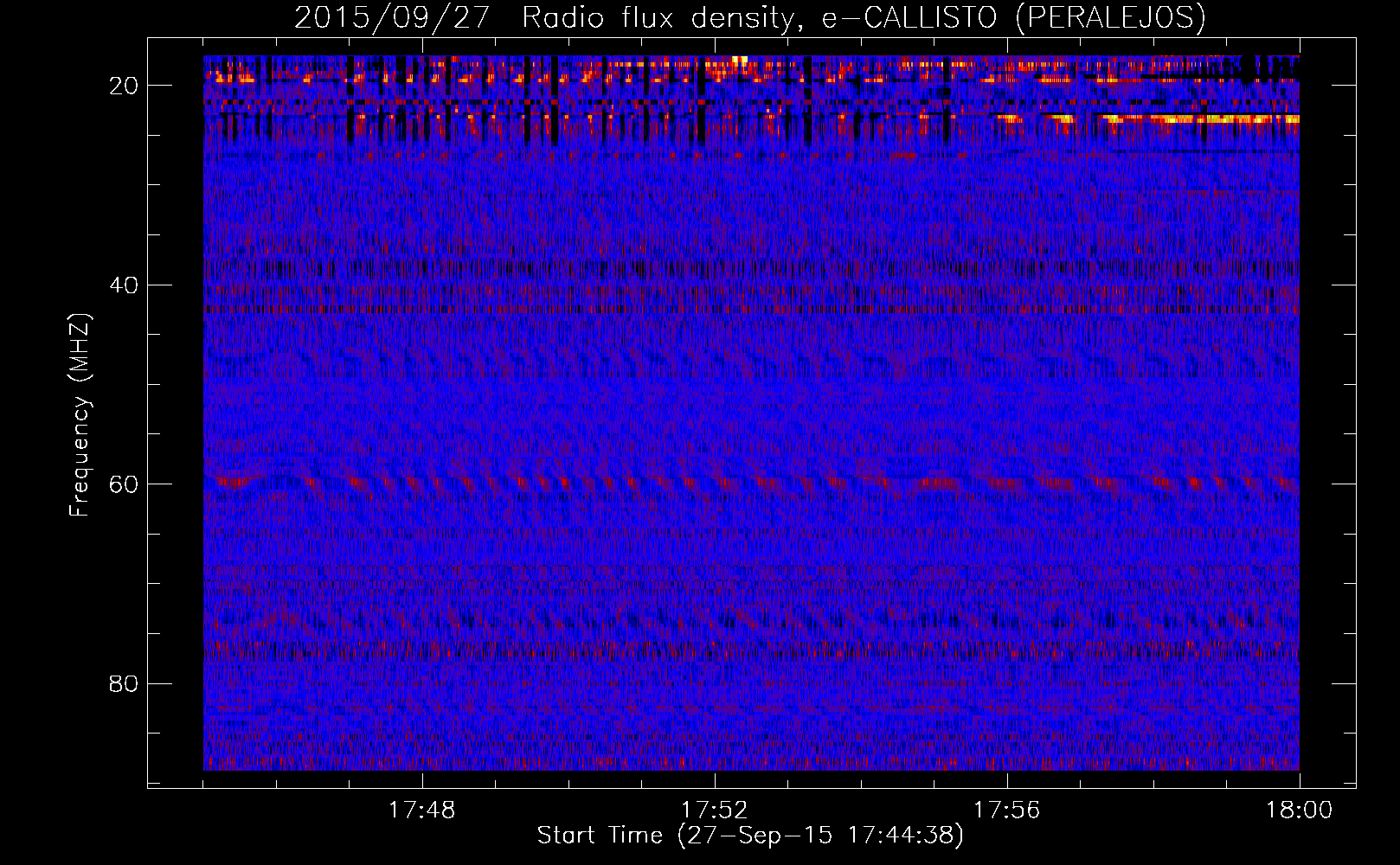Select the 18:00 time tick label
The image size is (1400, 865).
point(1300,811)
